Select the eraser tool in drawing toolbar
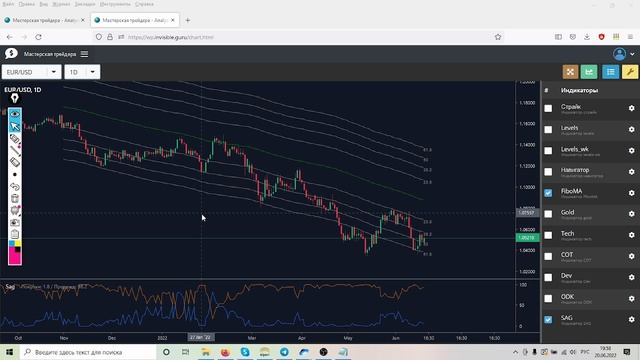This screenshot has height=360, width=640. coord(15,162)
